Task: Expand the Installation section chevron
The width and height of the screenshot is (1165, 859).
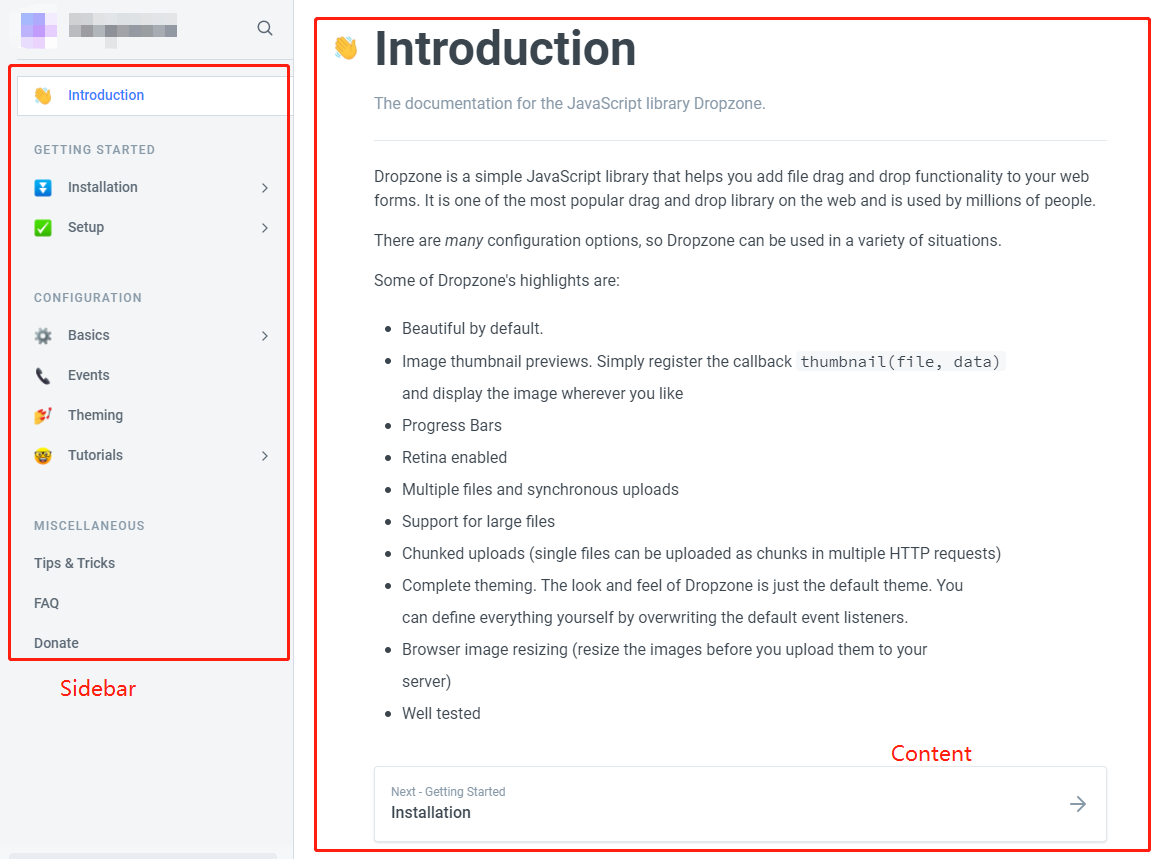Action: pos(265,187)
